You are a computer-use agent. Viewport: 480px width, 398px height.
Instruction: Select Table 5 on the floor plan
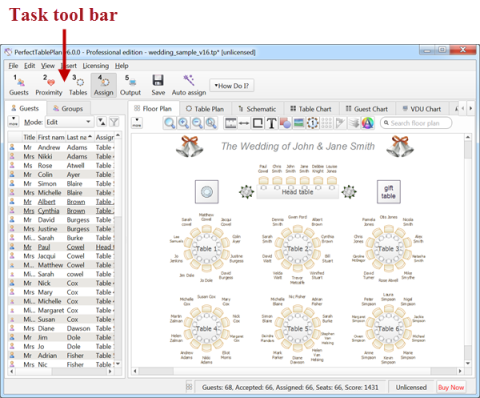(298, 329)
